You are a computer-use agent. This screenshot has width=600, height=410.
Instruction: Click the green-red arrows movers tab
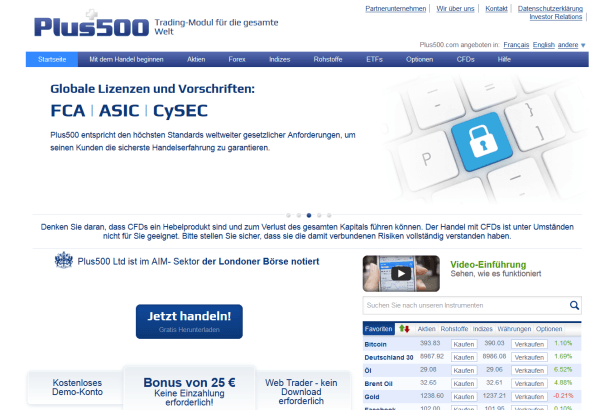coord(404,328)
